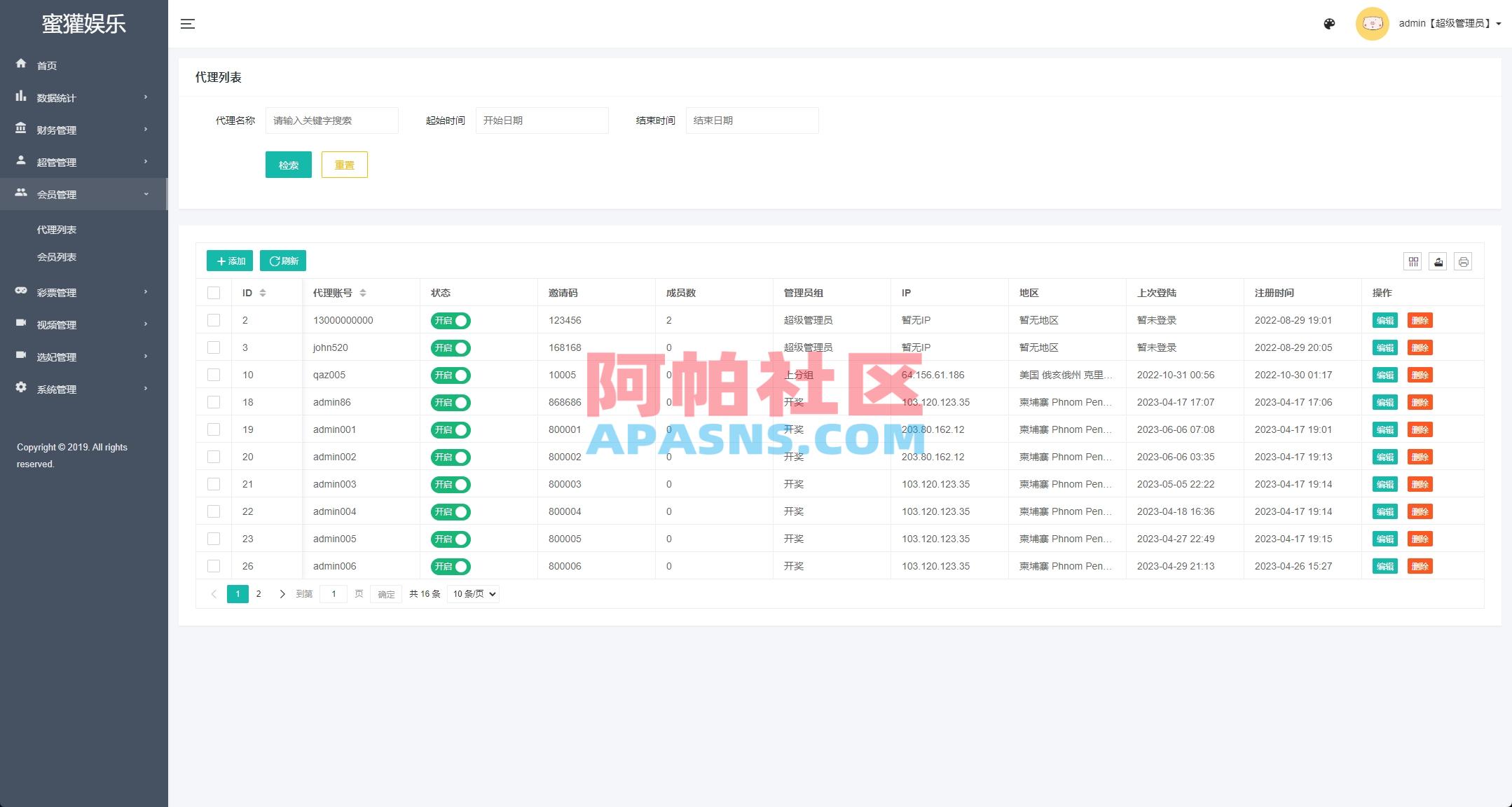This screenshot has height=807, width=1512.
Task: Switch to 会员列表 in the sidebar menu
Action: 57,256
